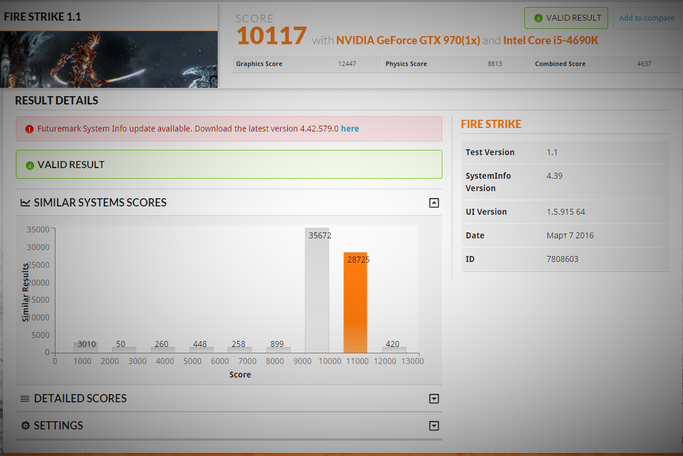
Task: Click the 260 bar label in chart
Action: point(162,344)
